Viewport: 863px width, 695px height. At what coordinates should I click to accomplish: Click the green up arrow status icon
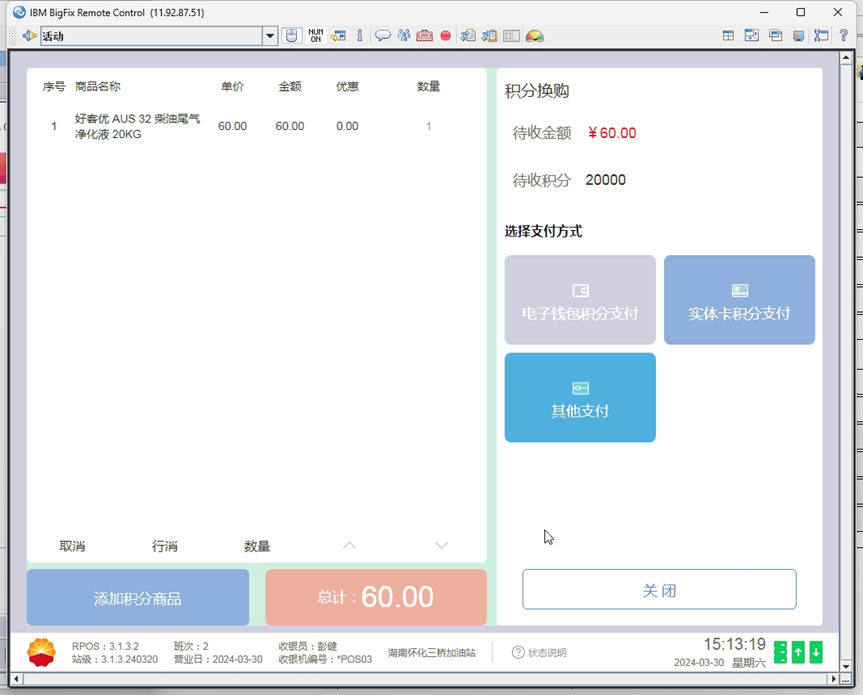click(798, 652)
